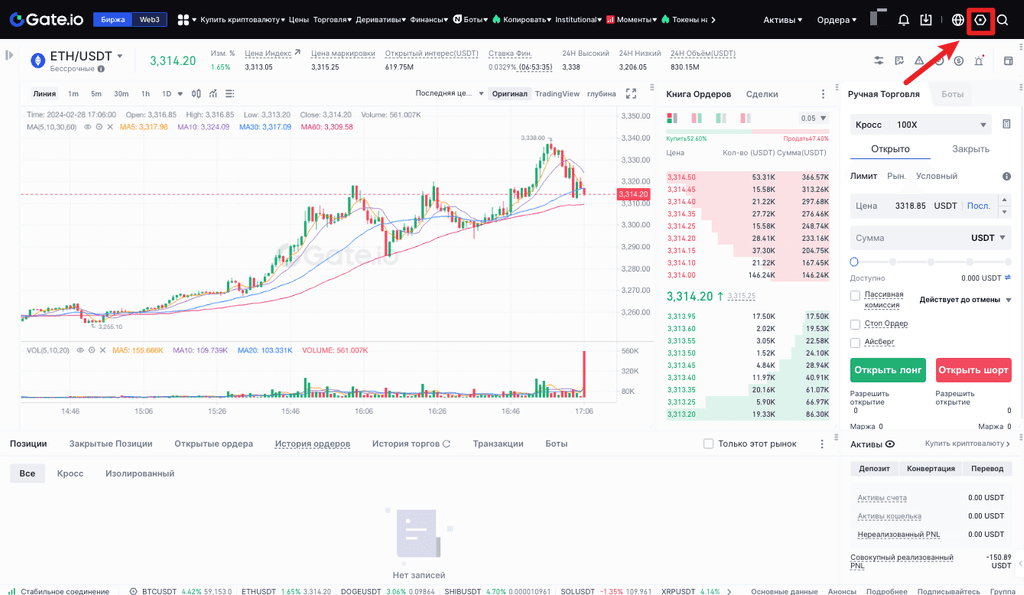
Task: Expand the Кросс 100X leverage dropdown
Action: pos(921,125)
